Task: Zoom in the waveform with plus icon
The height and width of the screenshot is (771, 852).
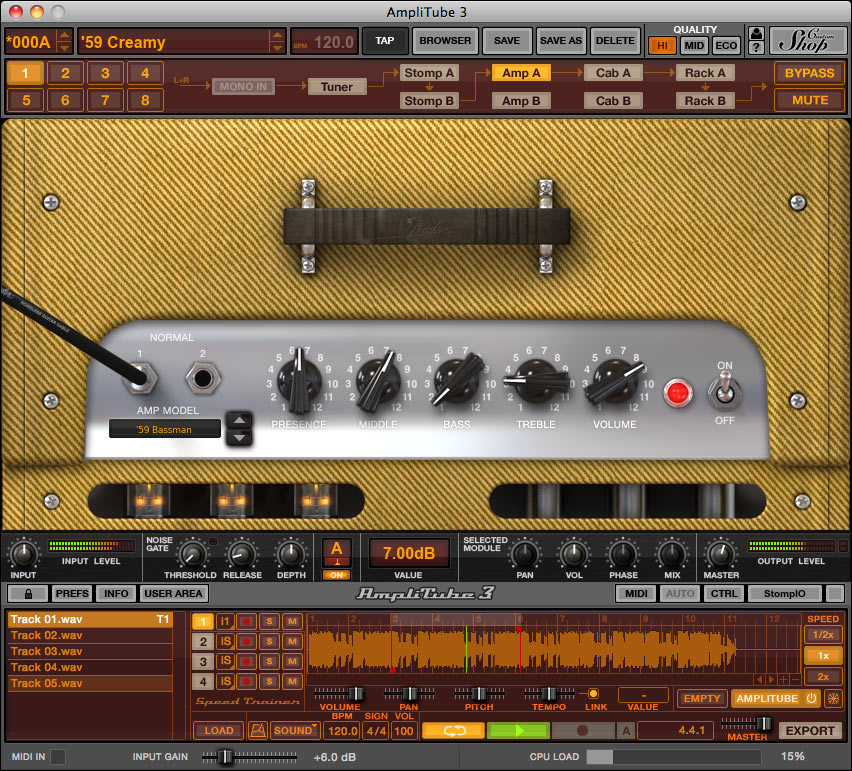Action: 783,679
